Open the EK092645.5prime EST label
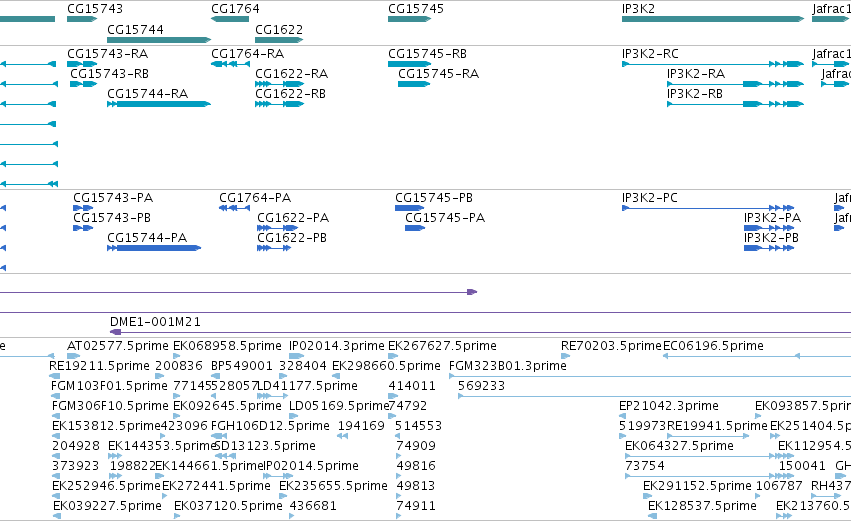The image size is (851, 521). click(227, 406)
